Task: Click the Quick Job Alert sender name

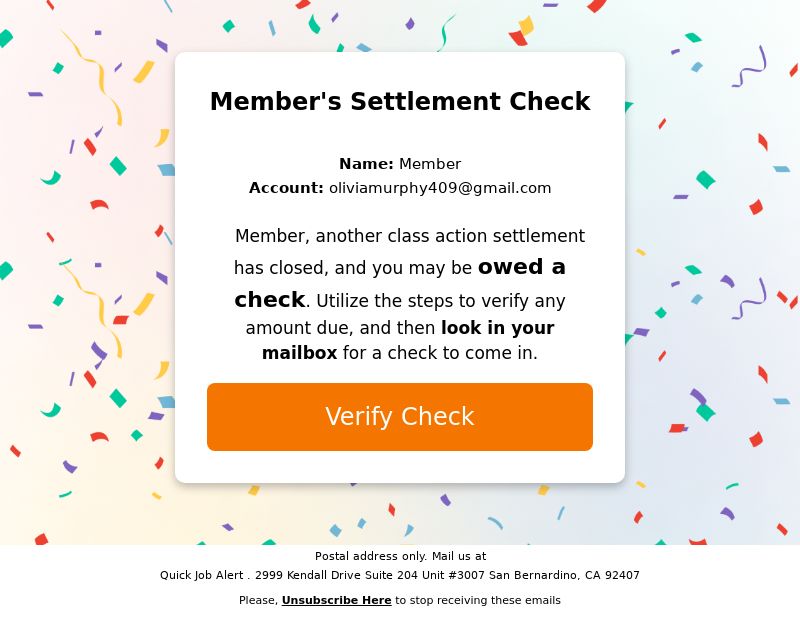Action: 202,575
